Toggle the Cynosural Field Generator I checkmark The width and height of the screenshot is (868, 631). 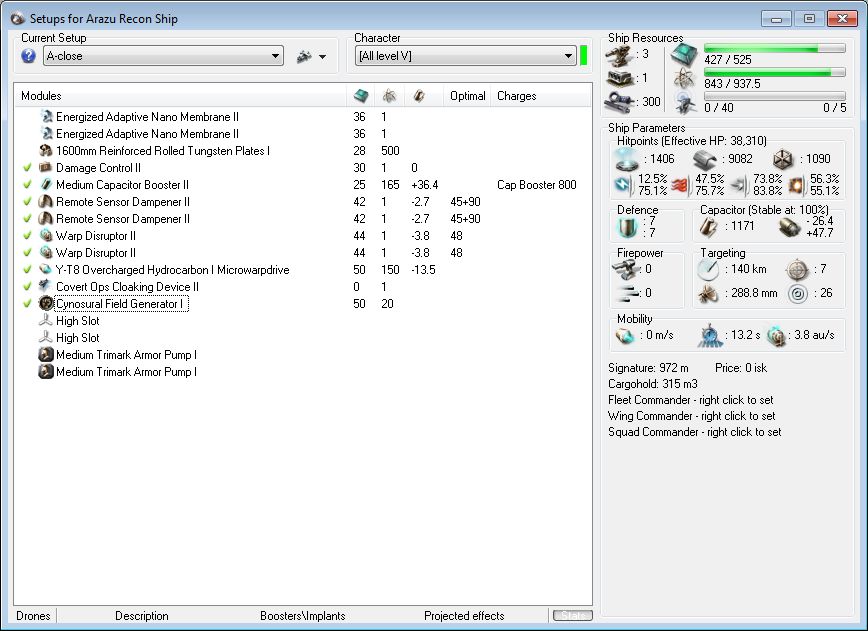(27, 304)
